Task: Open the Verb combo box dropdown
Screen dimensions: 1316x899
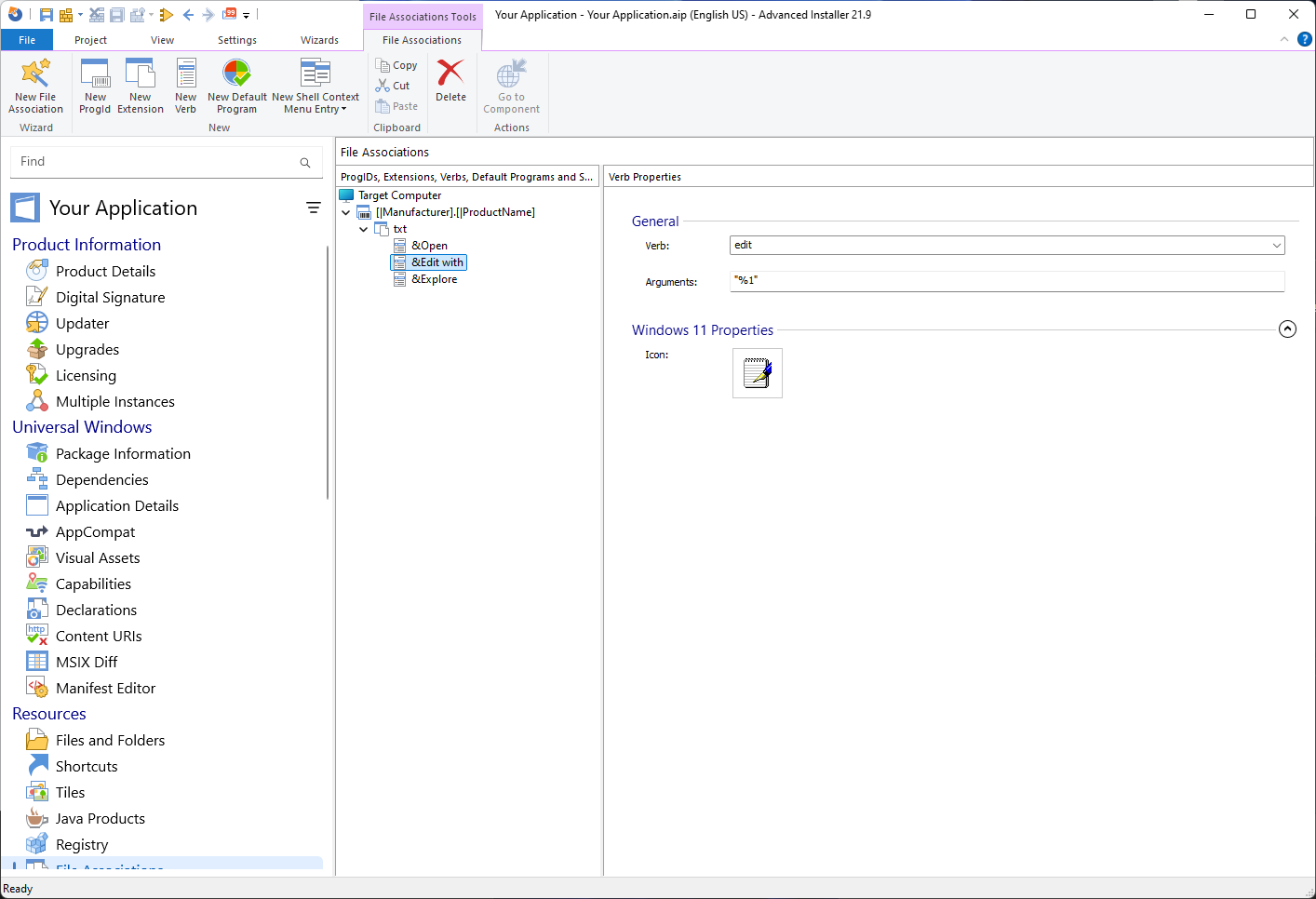Action: 1277,245
